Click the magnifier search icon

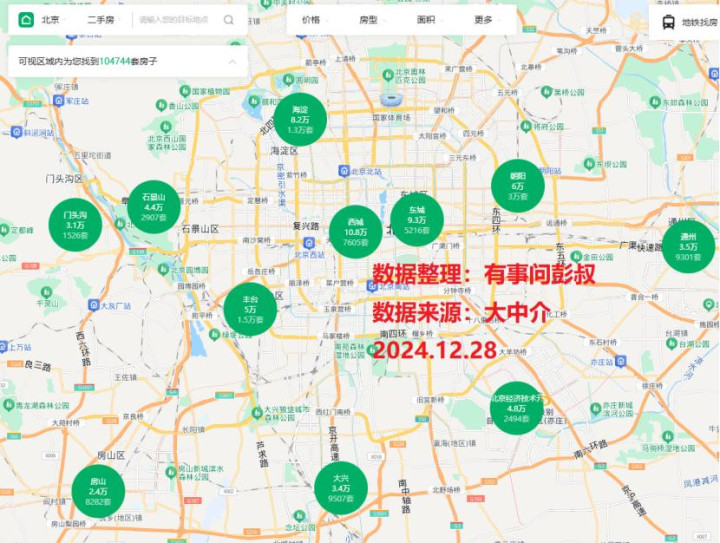point(228,20)
